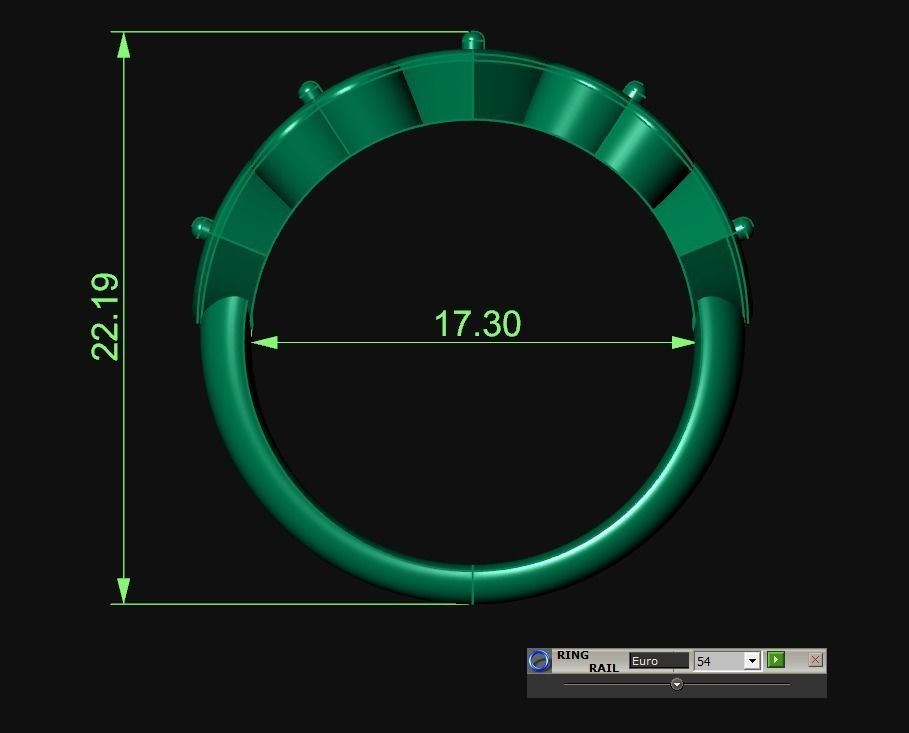Click the Euro size standard field
The width and height of the screenshot is (909, 733).
659,661
